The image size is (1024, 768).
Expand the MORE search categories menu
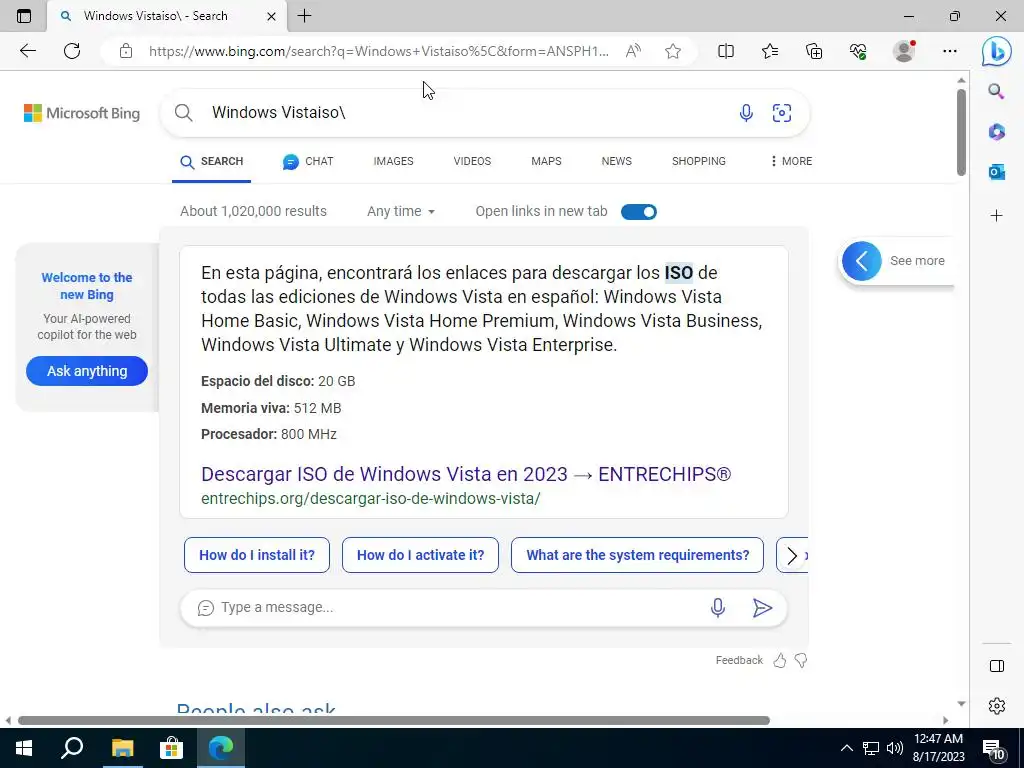[791, 161]
